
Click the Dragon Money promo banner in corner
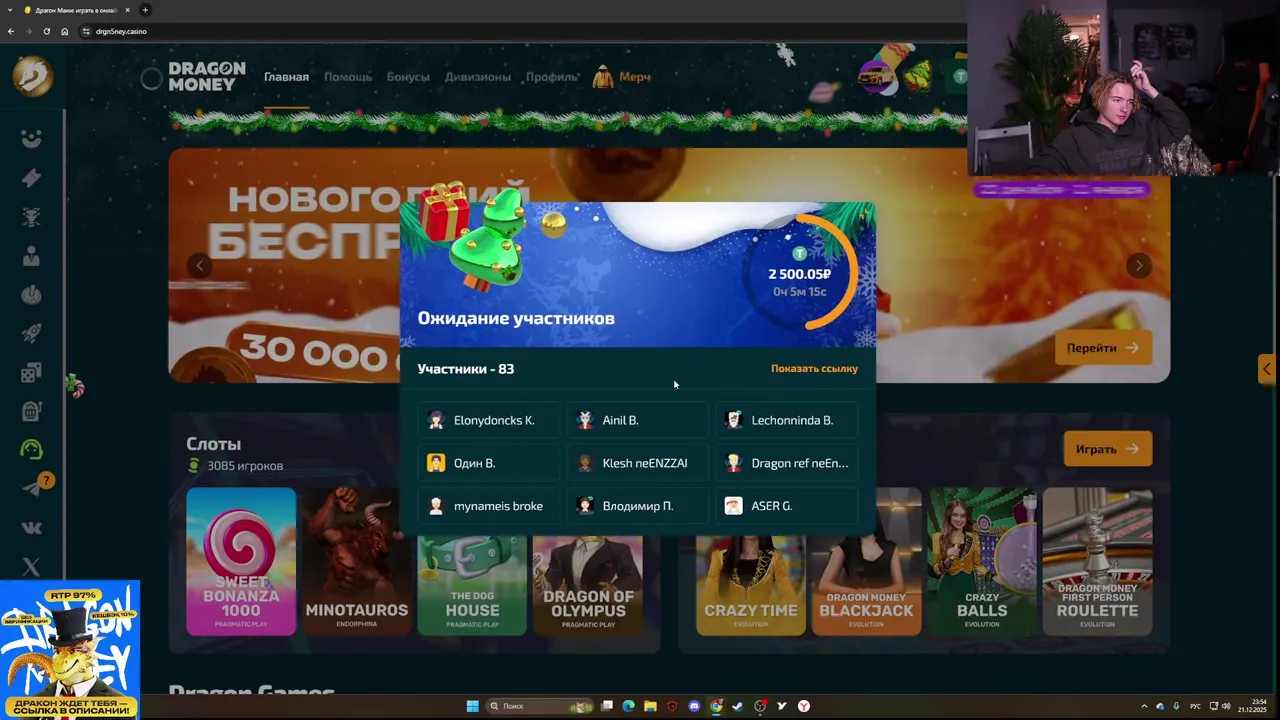[x=70, y=650]
